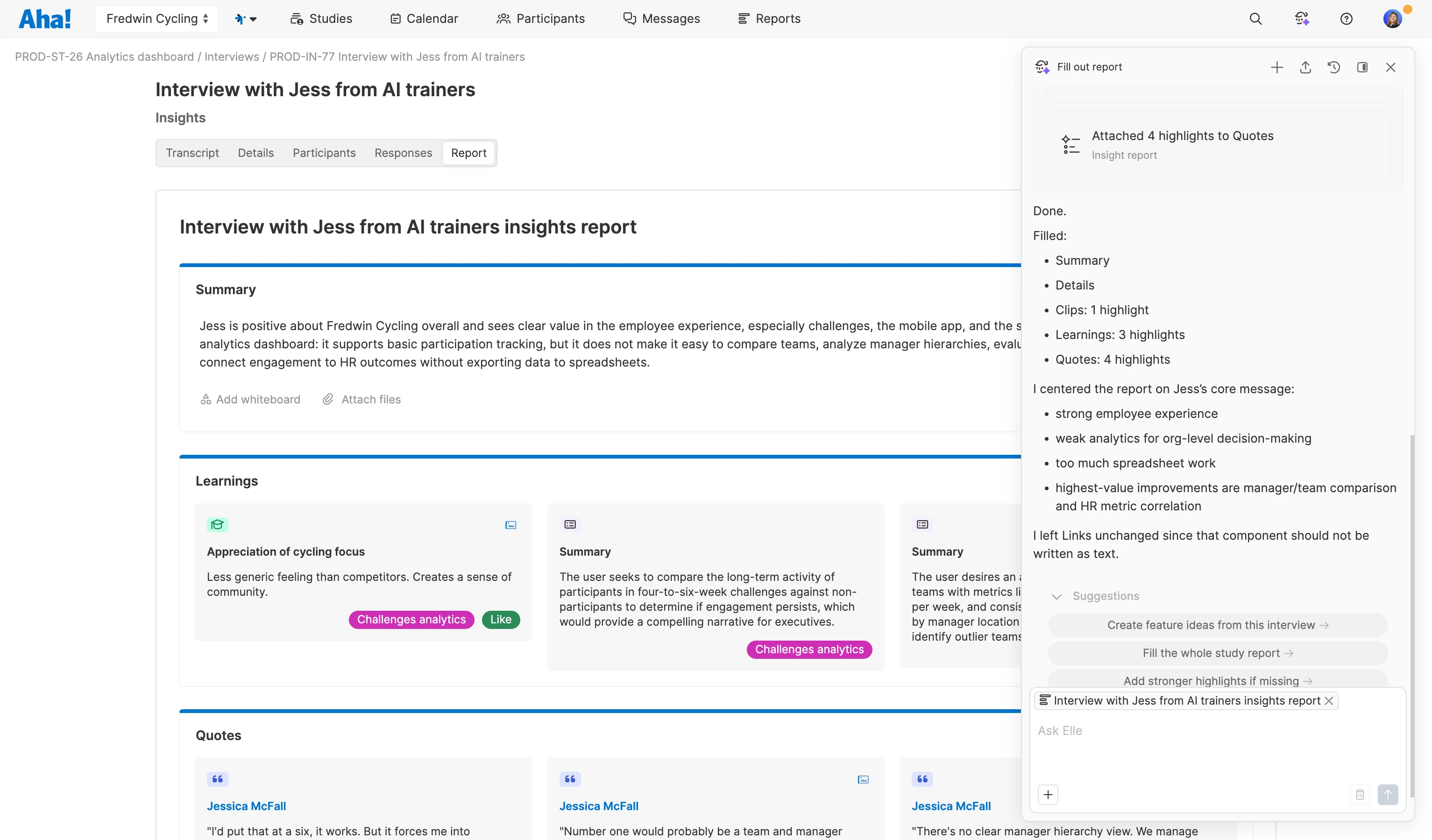Click the Like tag on Appreciation card

[501, 619]
